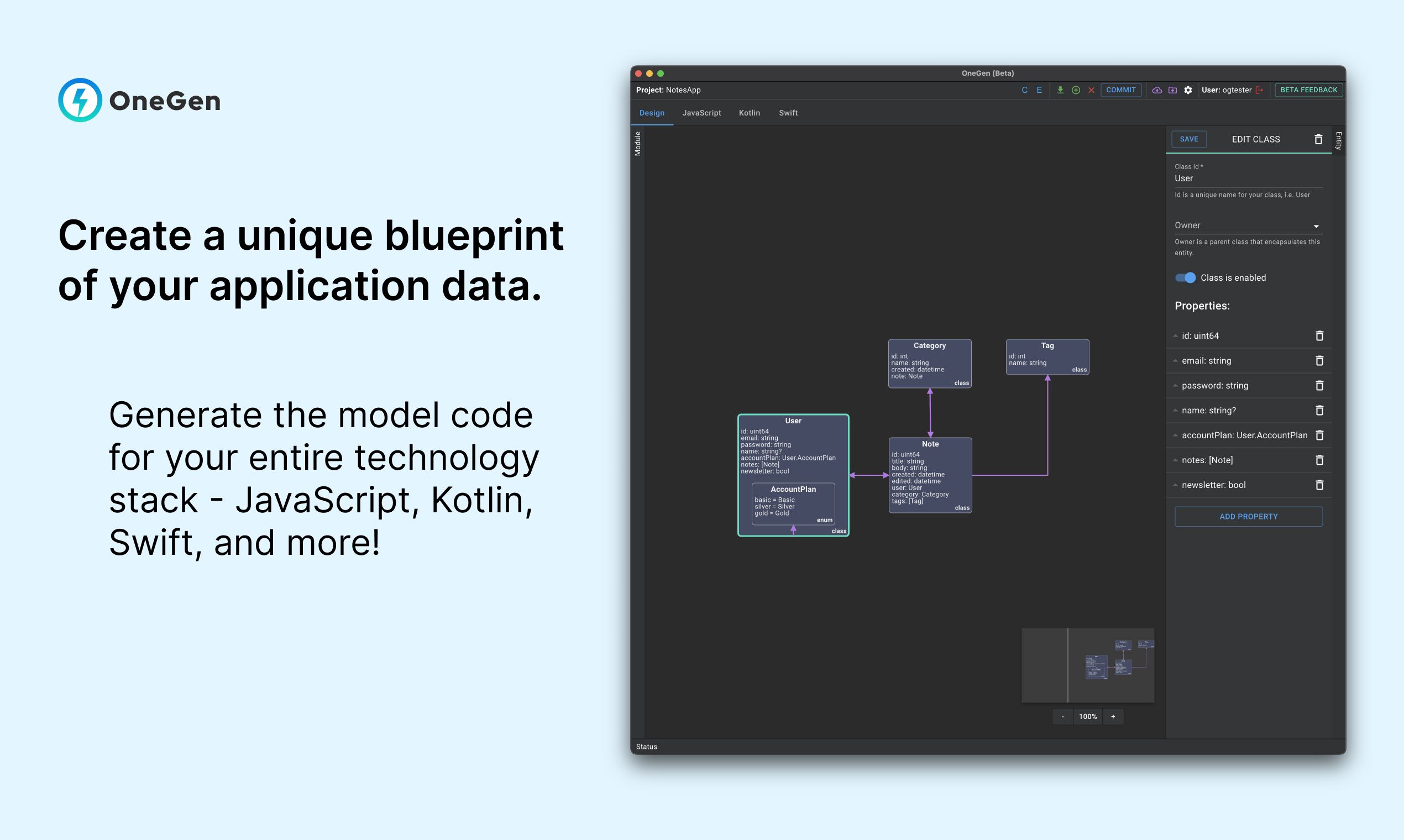This screenshot has height=840, width=1404.
Task: Open the JavaScript tab
Action: [701, 113]
